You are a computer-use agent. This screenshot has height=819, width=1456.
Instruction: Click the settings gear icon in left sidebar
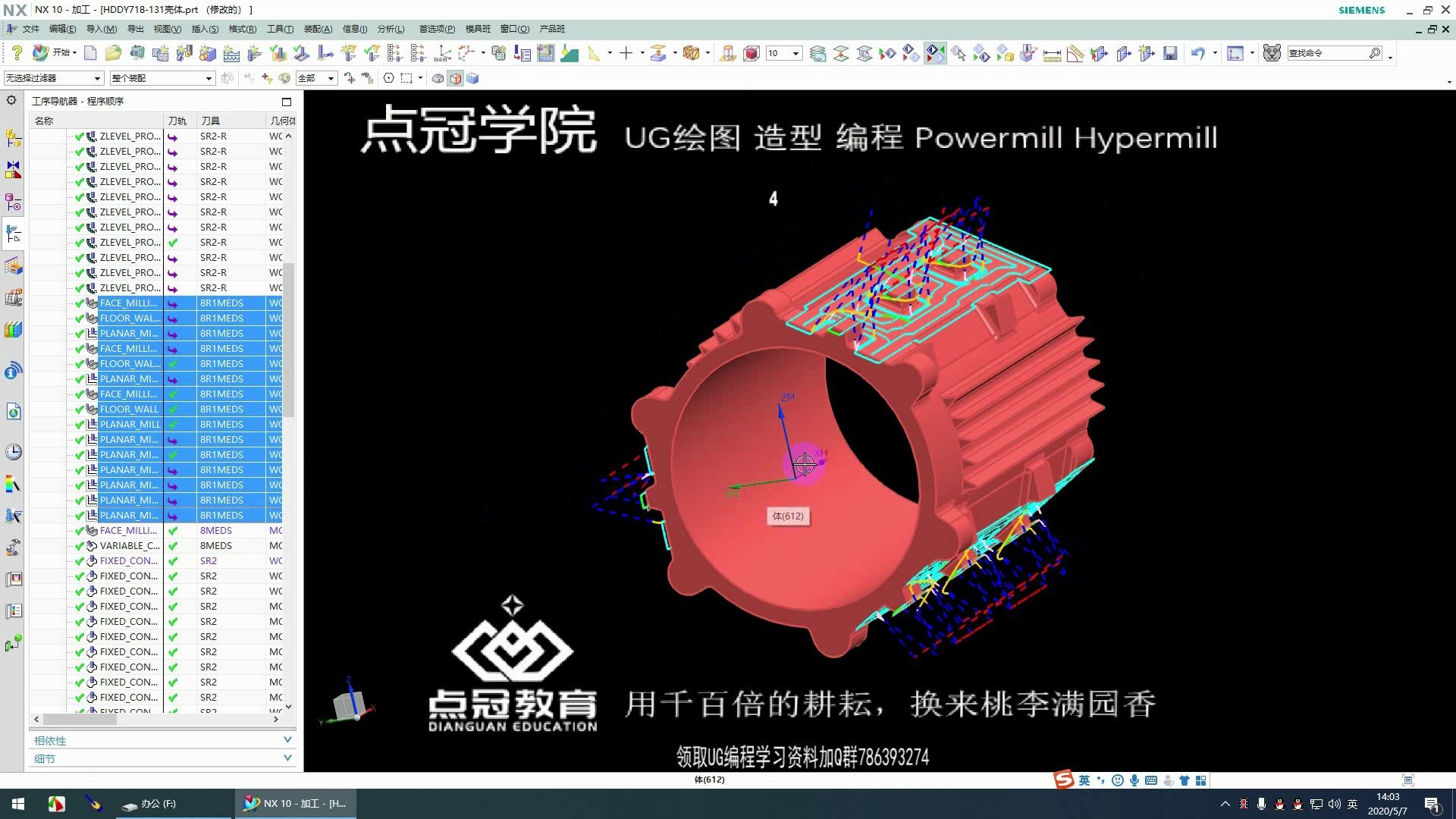tap(11, 100)
